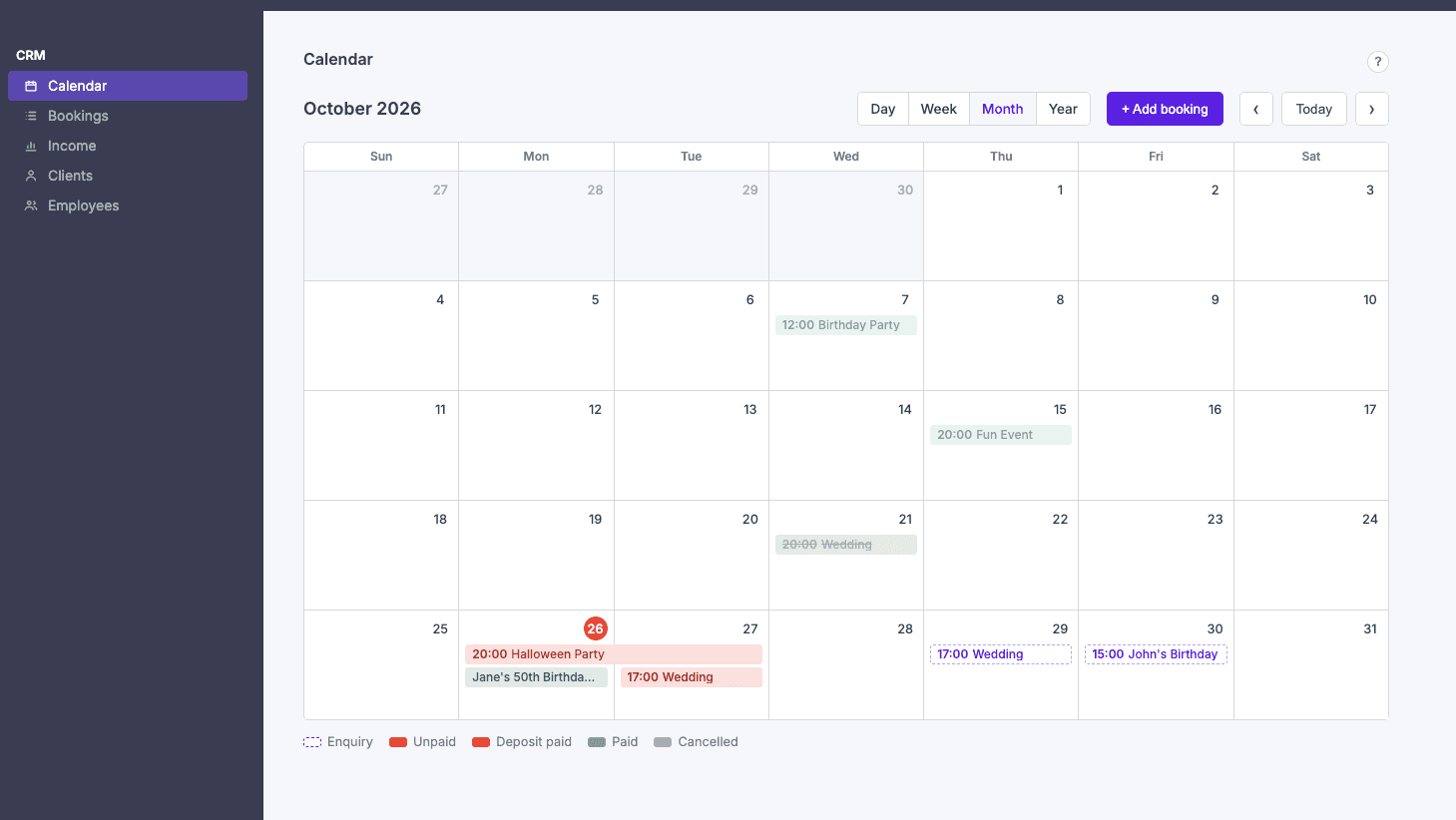Switch to Week view
This screenshot has width=1456, height=820.
[939, 109]
